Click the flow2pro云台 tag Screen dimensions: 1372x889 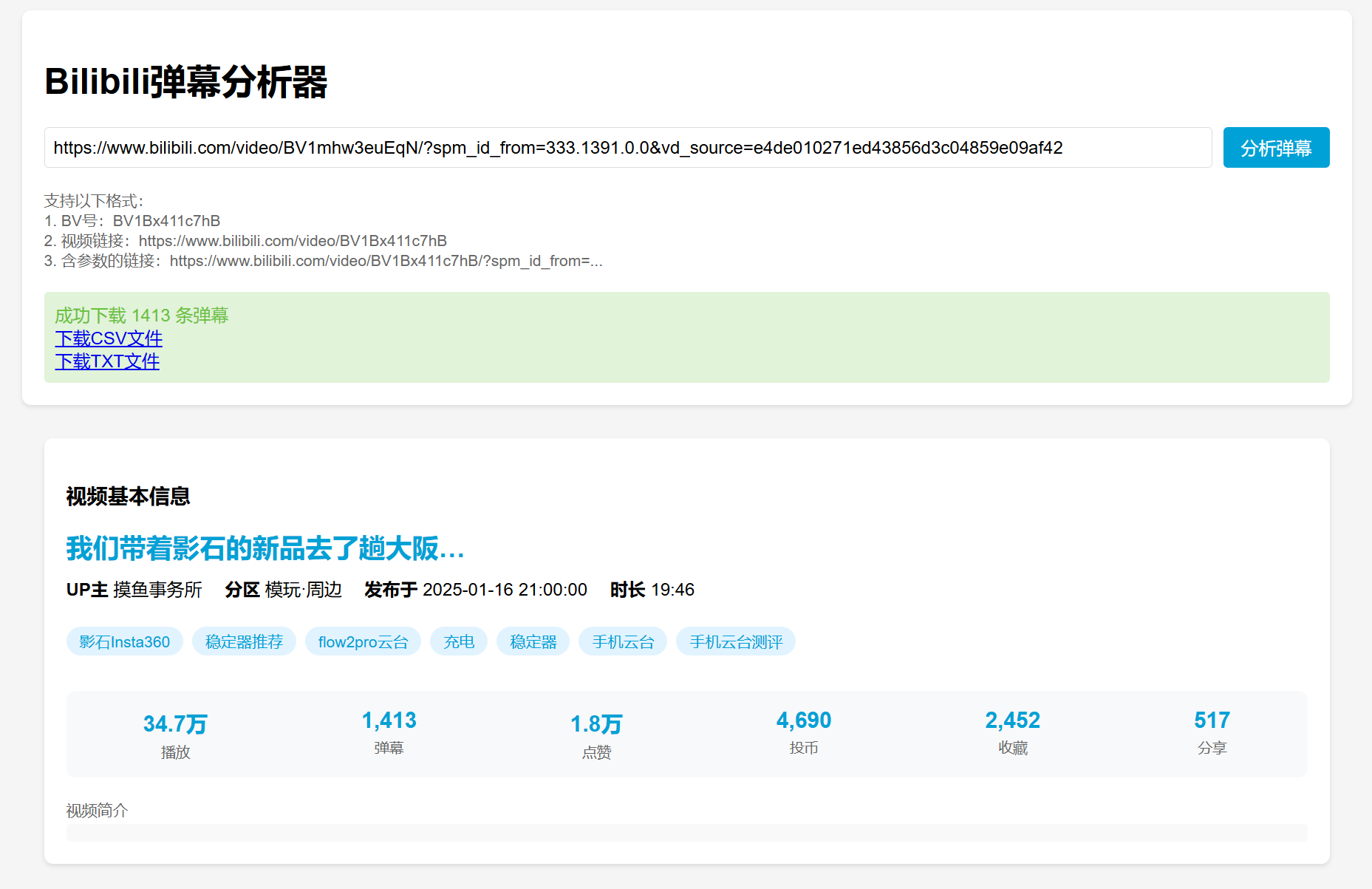[x=363, y=641]
